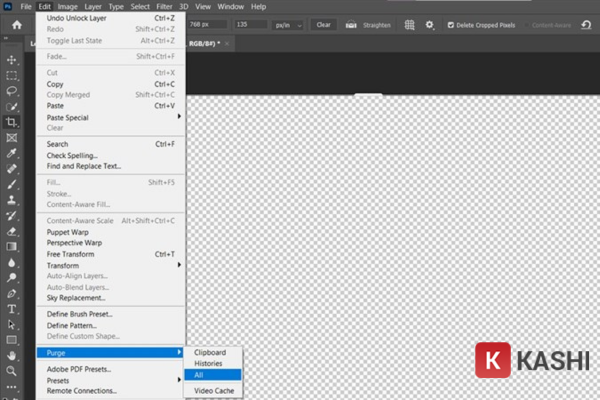Click the 135 resolution field

[x=251, y=24]
